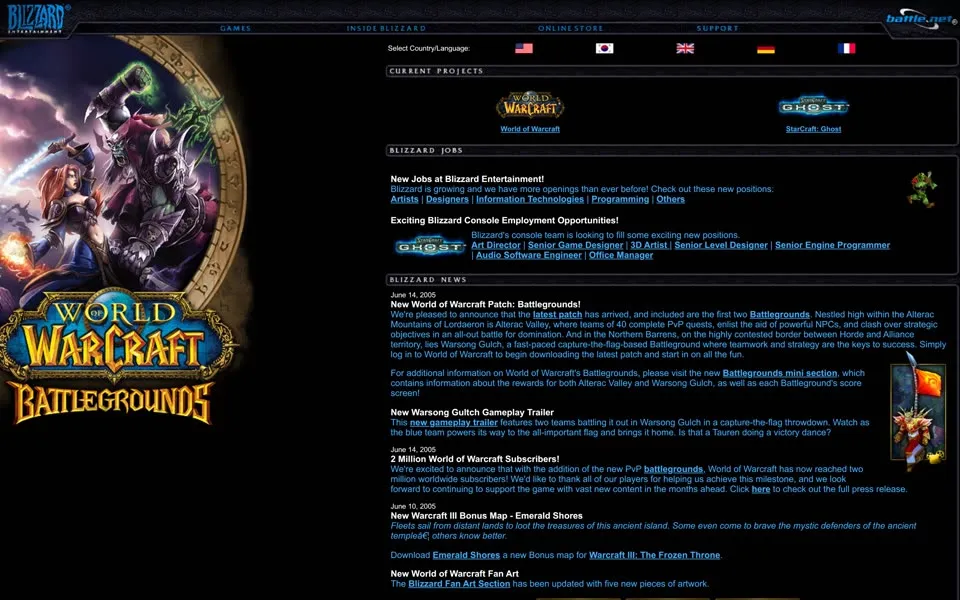
Task: Click here for the full press release
Action: coord(761,489)
